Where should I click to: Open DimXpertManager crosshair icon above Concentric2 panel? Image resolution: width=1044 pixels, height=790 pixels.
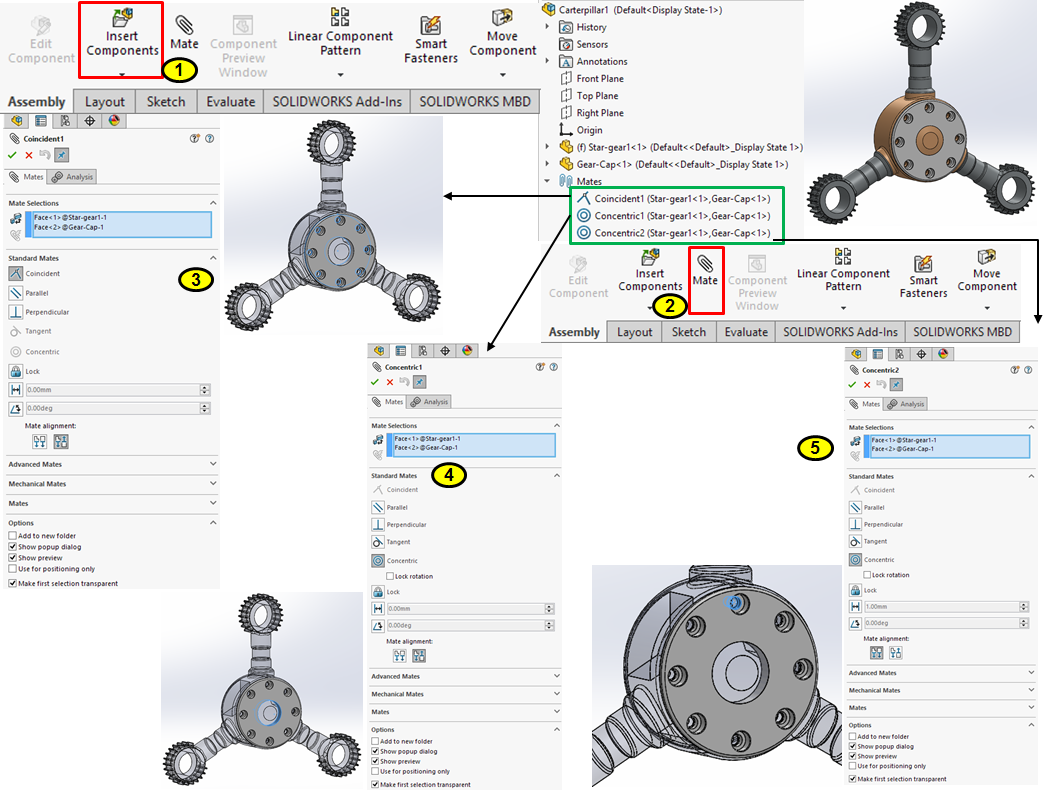(921, 354)
